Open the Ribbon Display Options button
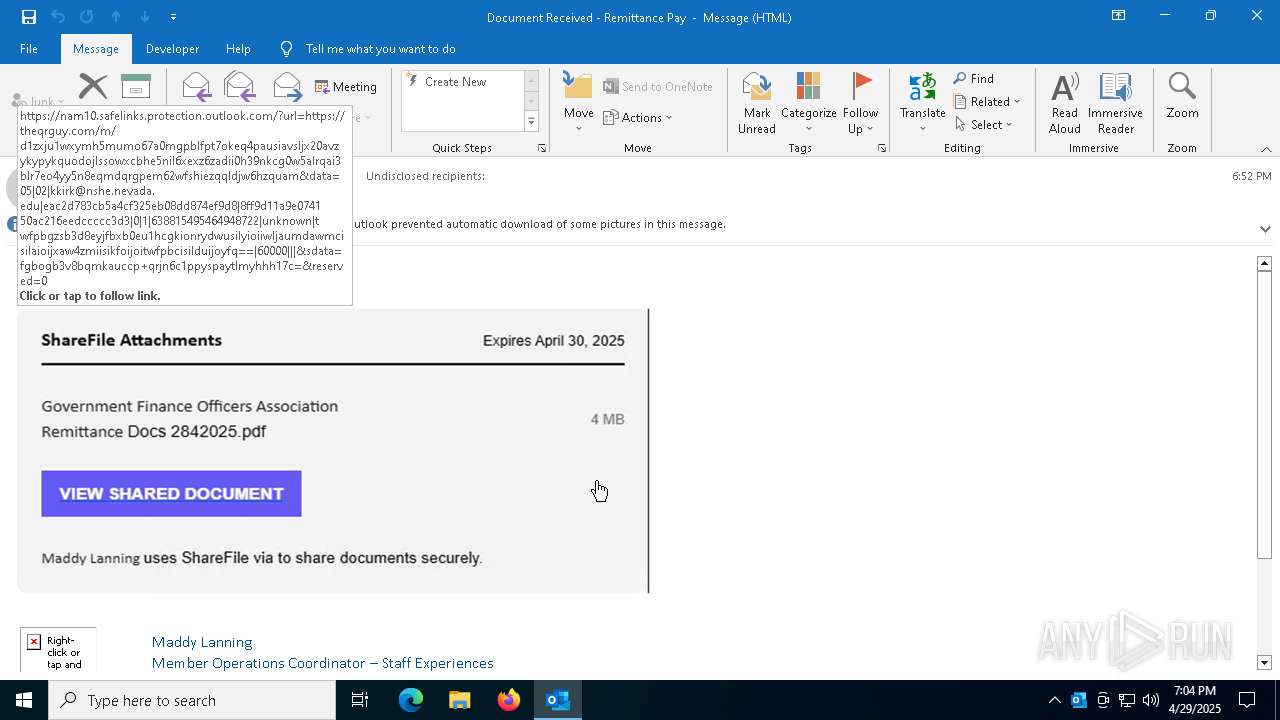This screenshot has width=1280, height=720. click(1119, 16)
